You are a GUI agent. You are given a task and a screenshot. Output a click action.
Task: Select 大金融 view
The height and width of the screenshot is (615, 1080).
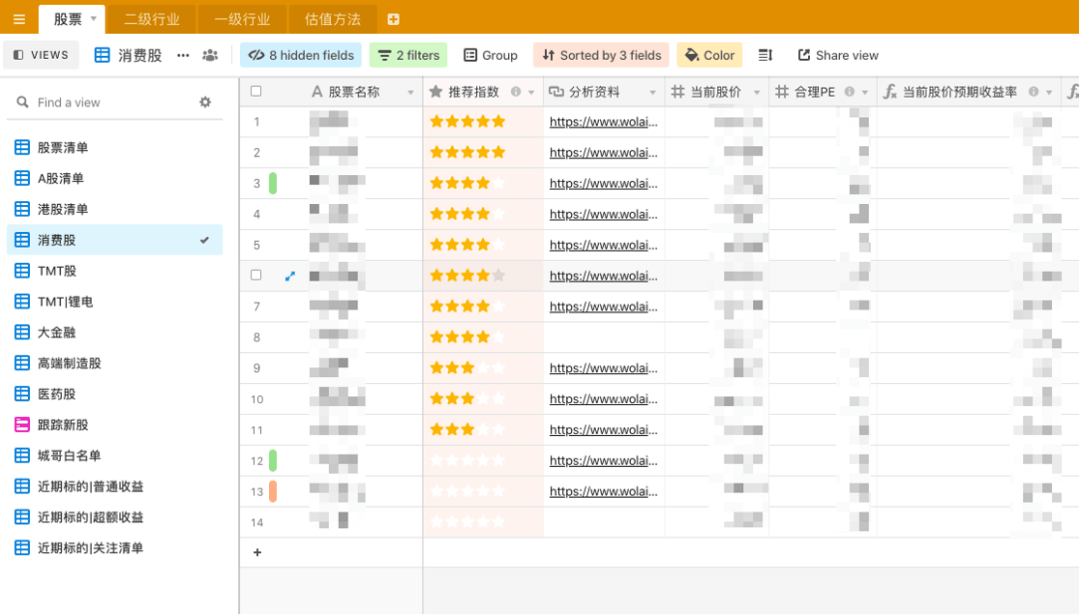(115, 332)
